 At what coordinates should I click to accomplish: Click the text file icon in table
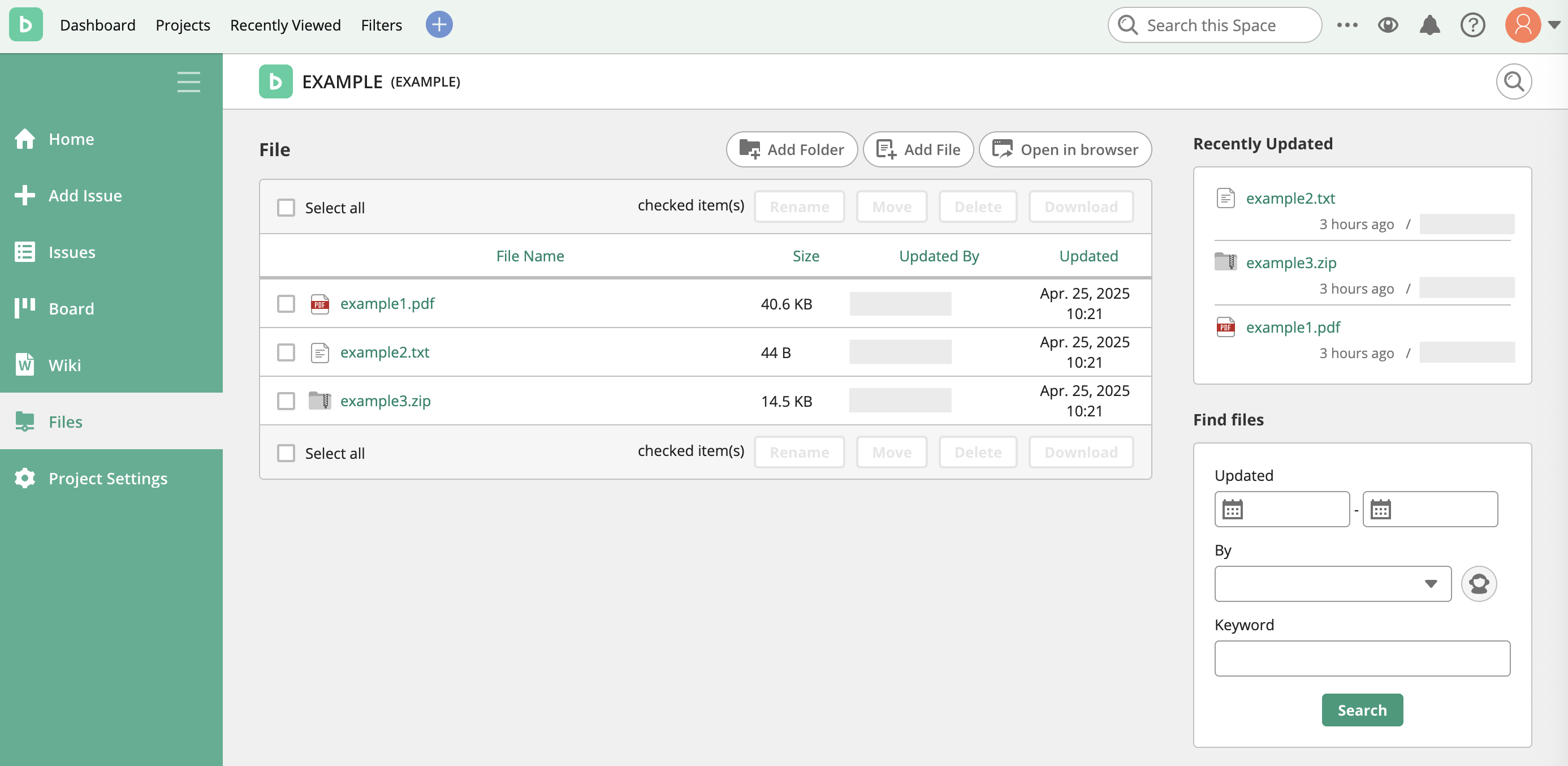[319, 352]
